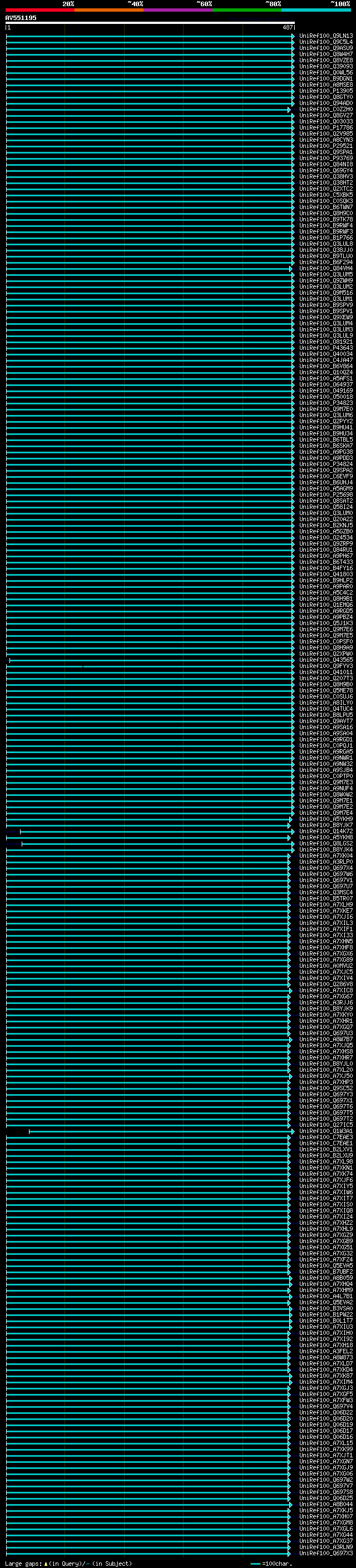Screen dimensions: 356x1568
Task: Click the end position label 487
Action: pyautogui.click(x=287, y=27)
